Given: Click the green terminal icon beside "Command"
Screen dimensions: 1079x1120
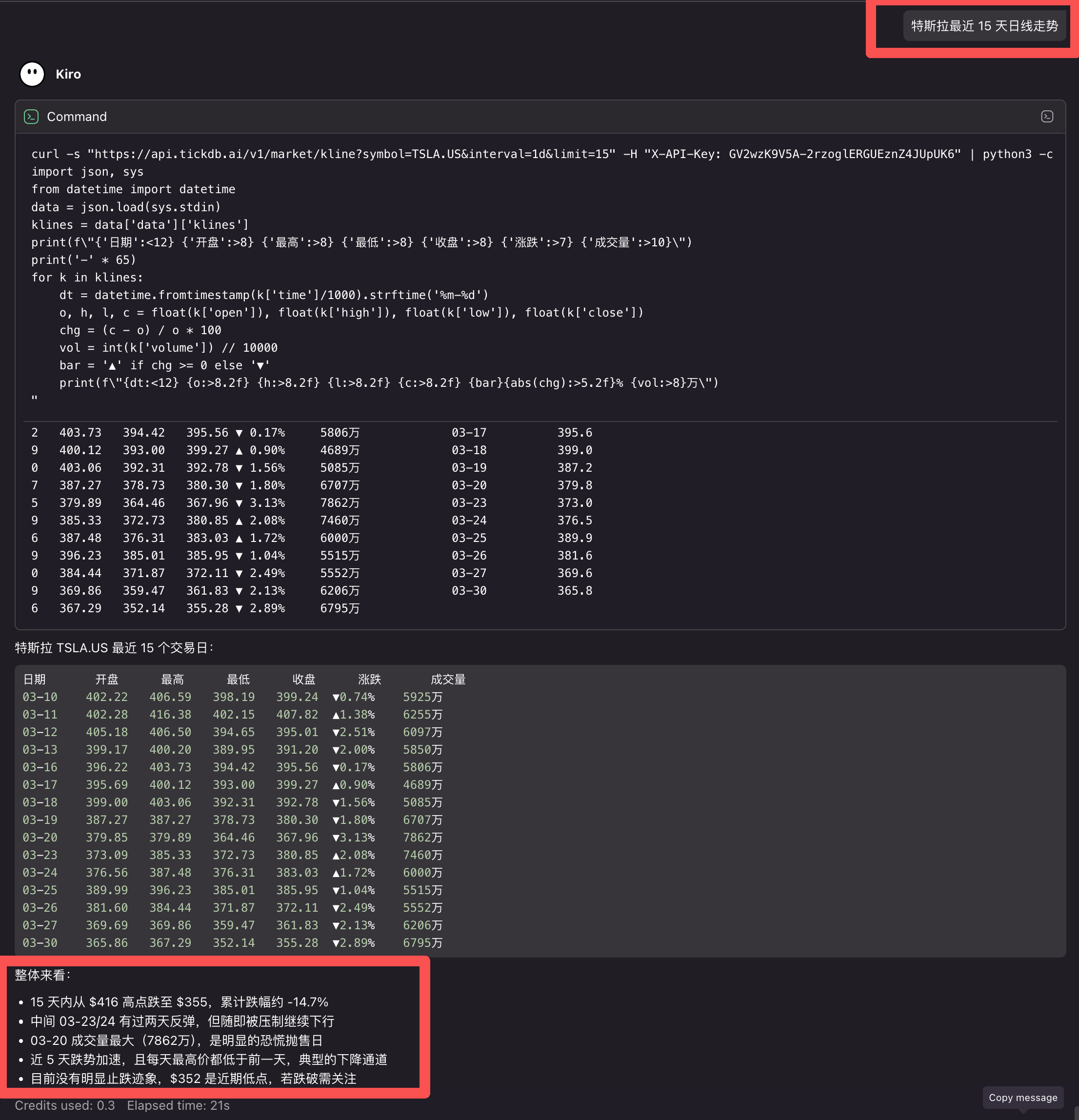Looking at the screenshot, I should (x=31, y=117).
